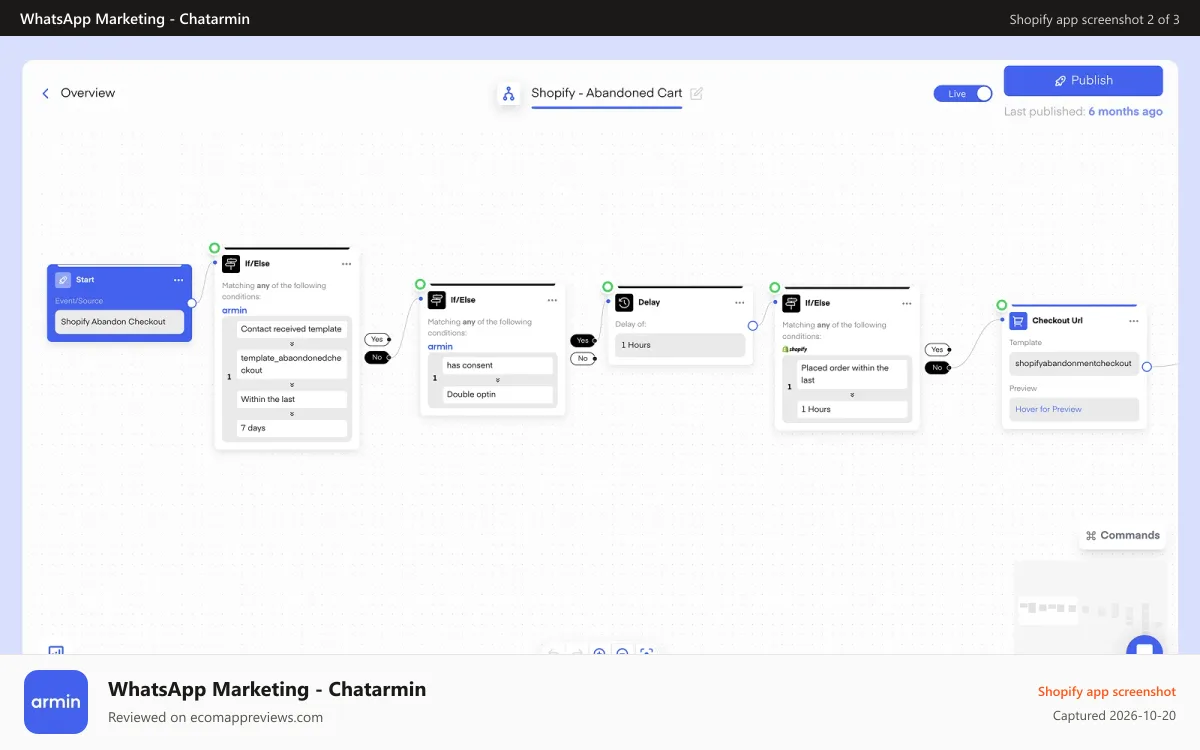The width and height of the screenshot is (1200, 750).
Task: Click the Checkout Url output port circle
Action: [x=1147, y=366]
